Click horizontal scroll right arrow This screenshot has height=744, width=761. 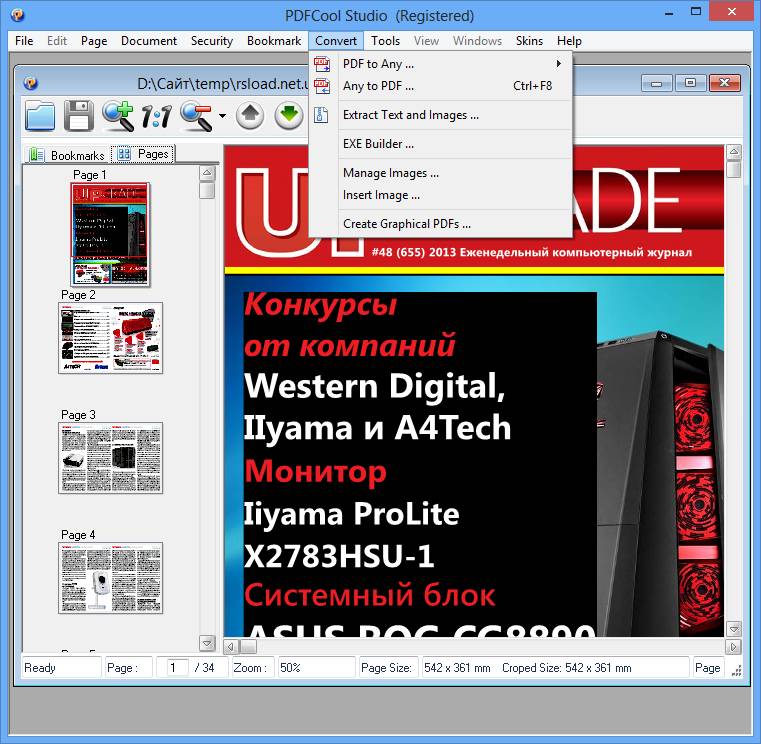pyautogui.click(x=733, y=646)
